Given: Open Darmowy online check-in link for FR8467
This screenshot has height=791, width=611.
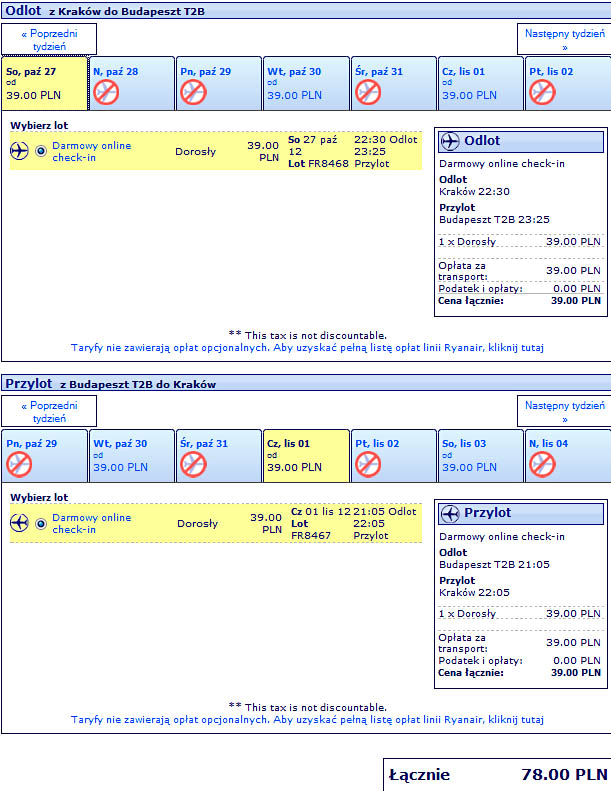Looking at the screenshot, I should click(x=91, y=524).
